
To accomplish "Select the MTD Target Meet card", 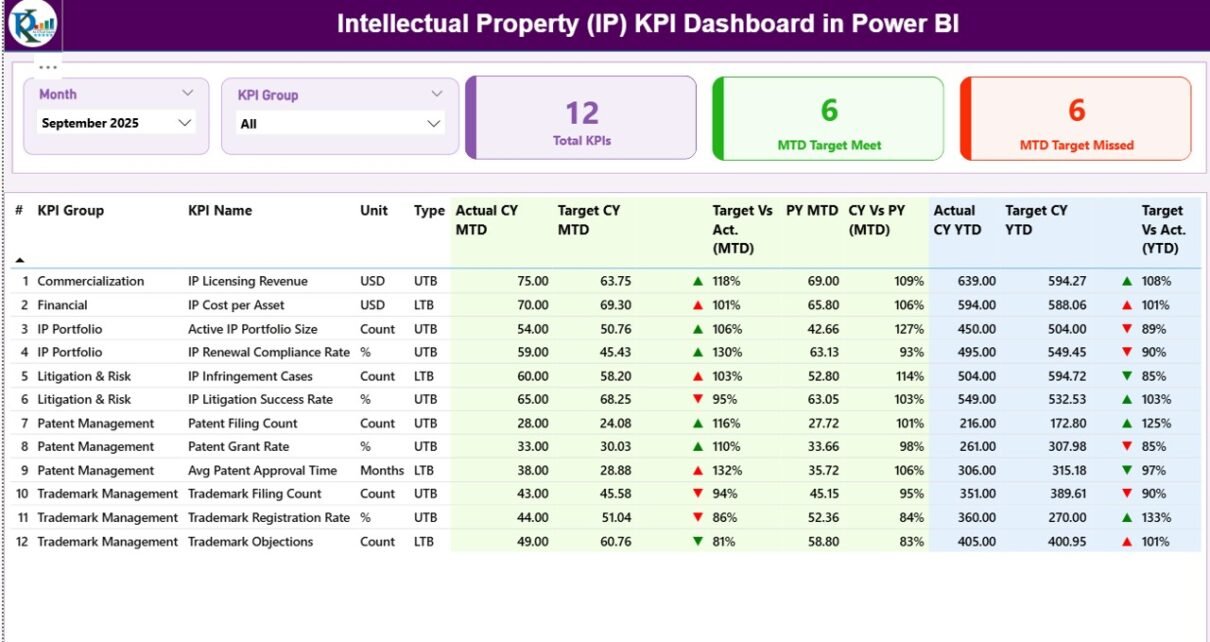I will point(829,119).
